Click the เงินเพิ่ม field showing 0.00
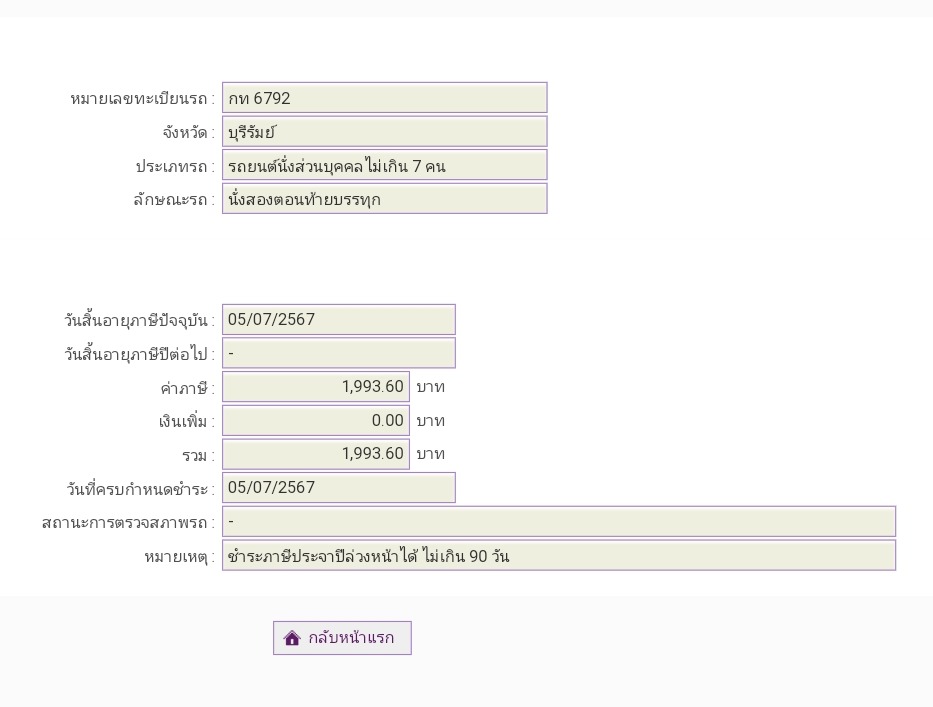Screen dimensions: 933x707 click(315, 421)
